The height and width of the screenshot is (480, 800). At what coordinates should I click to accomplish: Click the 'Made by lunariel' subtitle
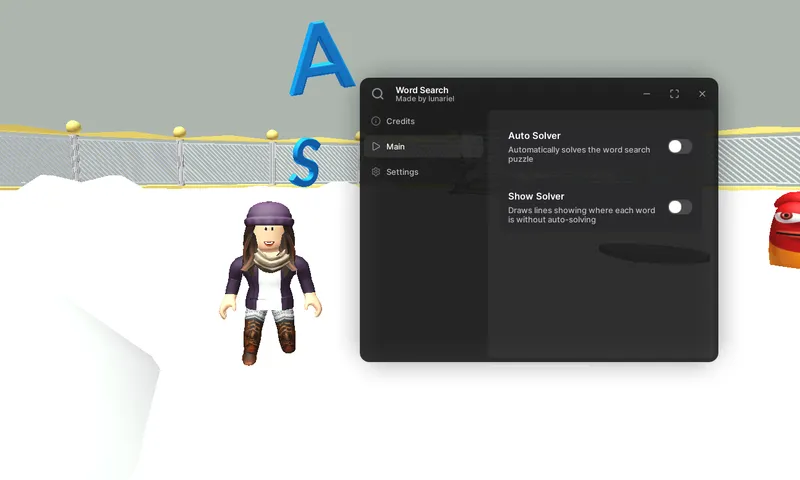click(424, 99)
